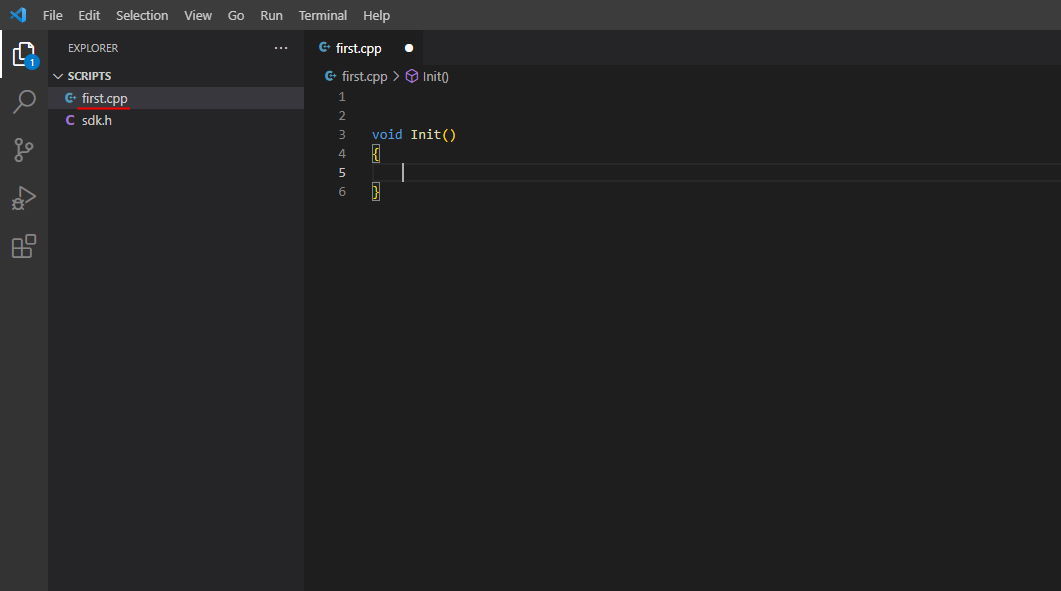Open sdk.h in the Explorer tree

tap(176, 120)
